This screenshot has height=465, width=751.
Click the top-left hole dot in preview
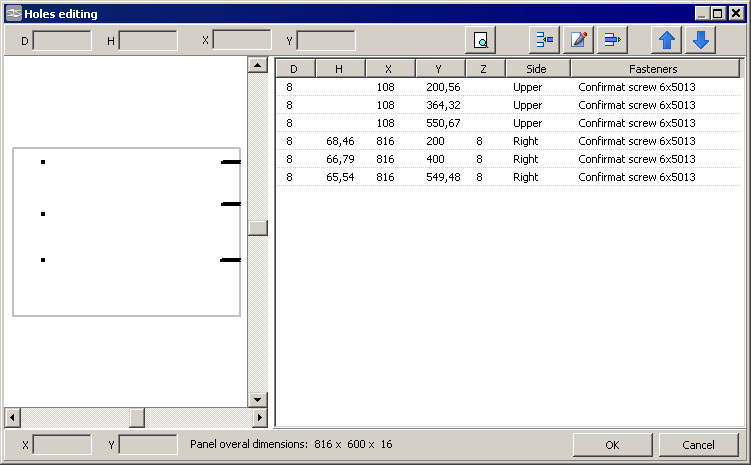(43, 162)
